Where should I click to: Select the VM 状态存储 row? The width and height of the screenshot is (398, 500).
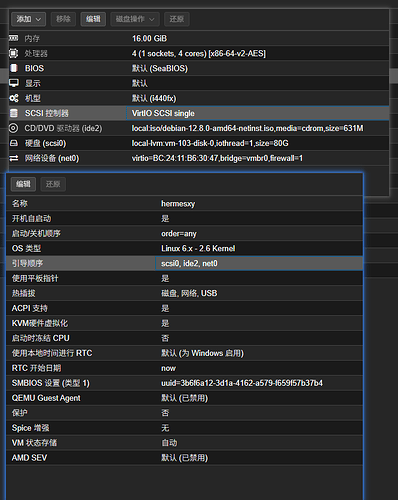click(x=184, y=443)
